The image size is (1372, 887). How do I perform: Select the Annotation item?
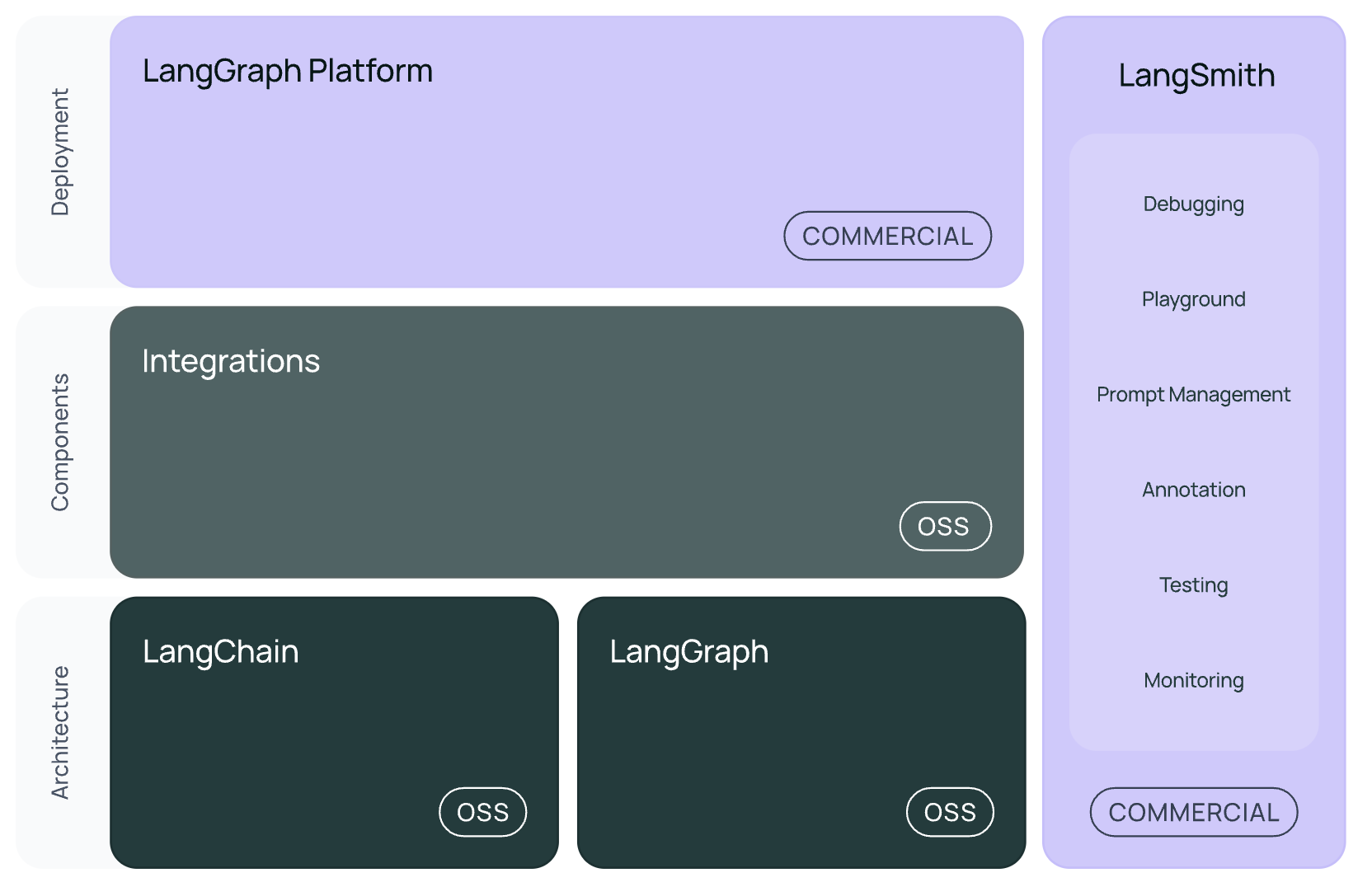tap(1193, 490)
